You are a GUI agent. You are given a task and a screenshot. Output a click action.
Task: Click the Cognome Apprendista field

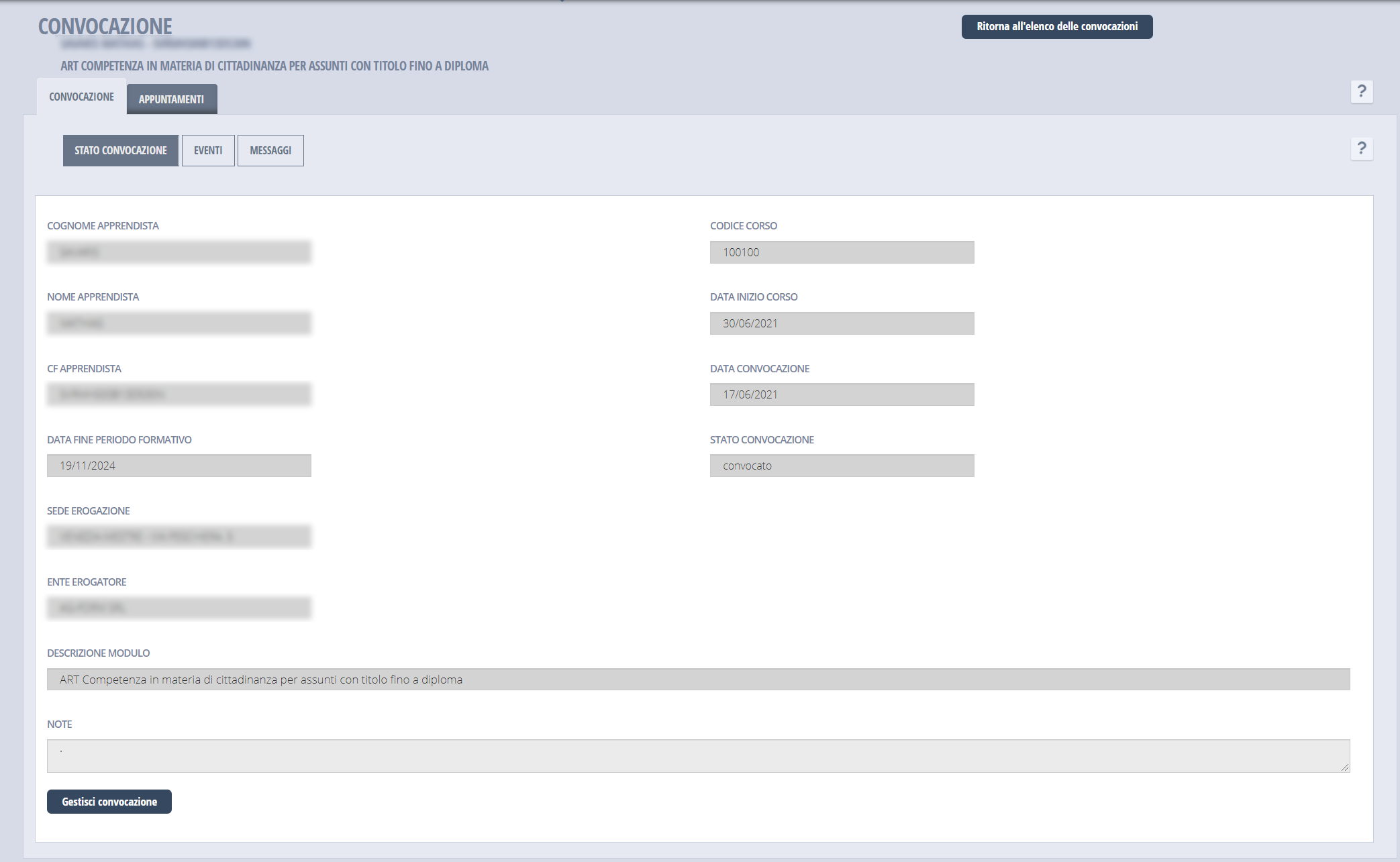(x=179, y=252)
